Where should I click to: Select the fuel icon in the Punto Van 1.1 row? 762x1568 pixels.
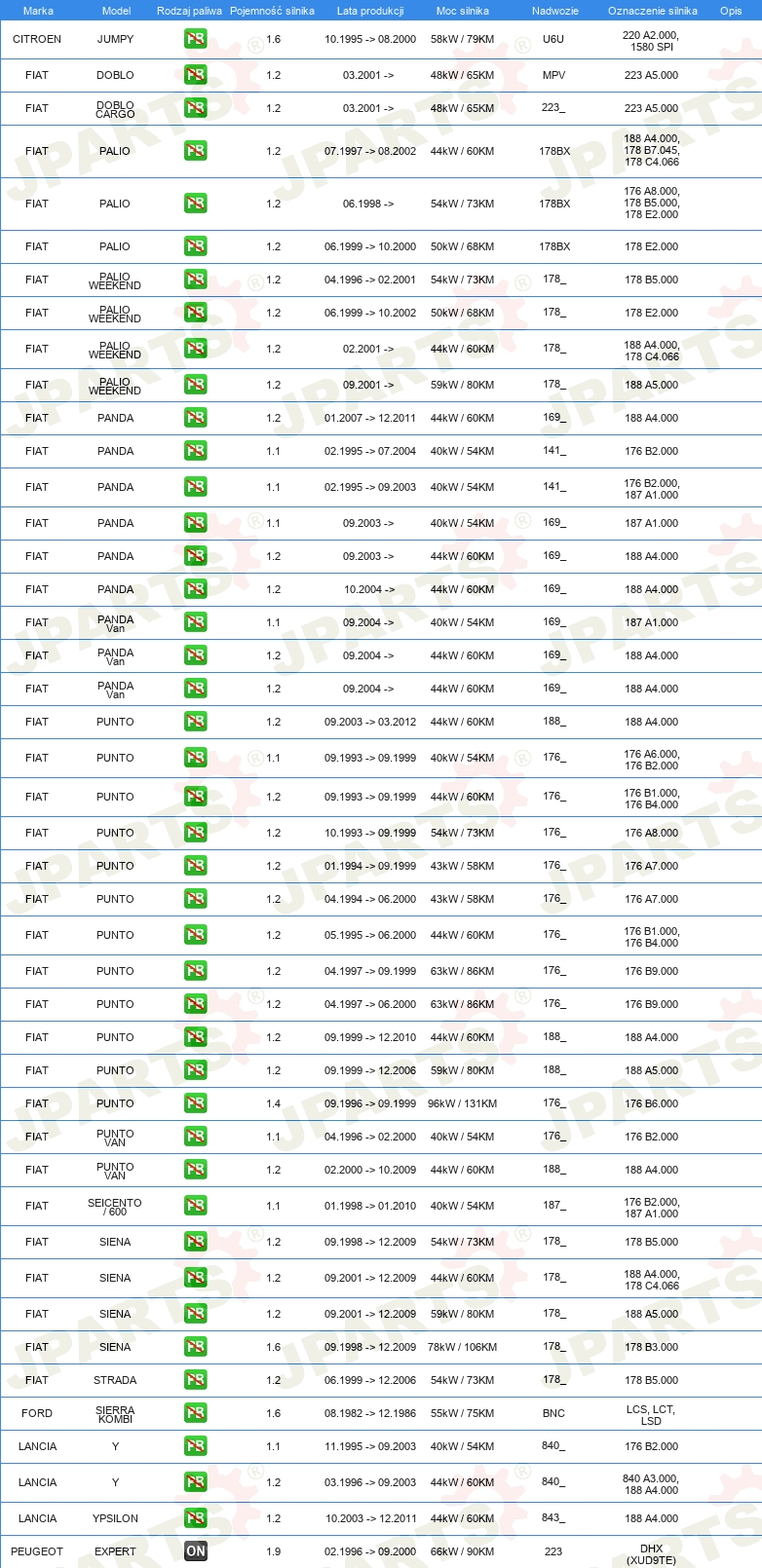click(196, 1137)
